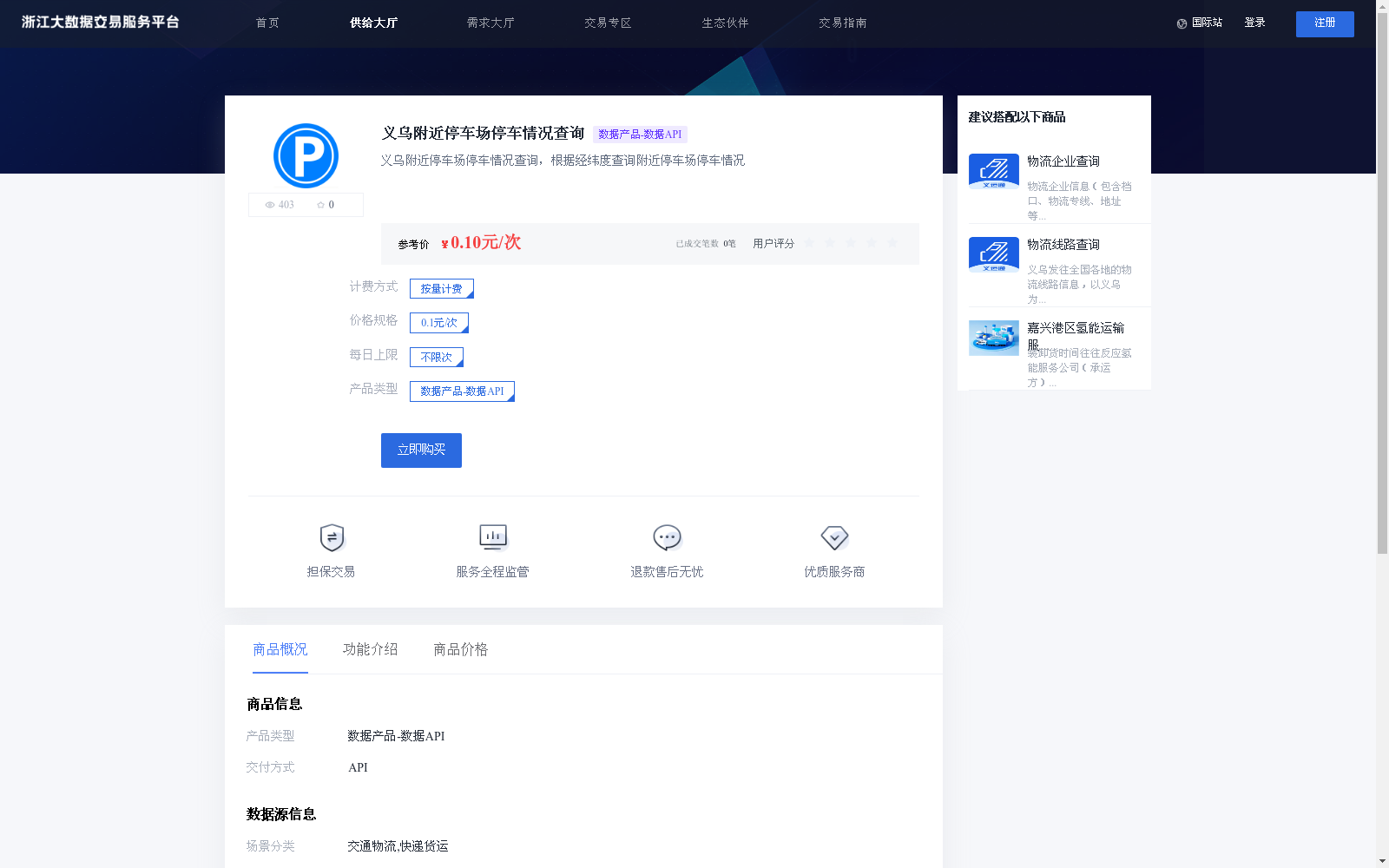The image size is (1389, 868).
Task: Rate the product with the first star
Action: pos(809,243)
